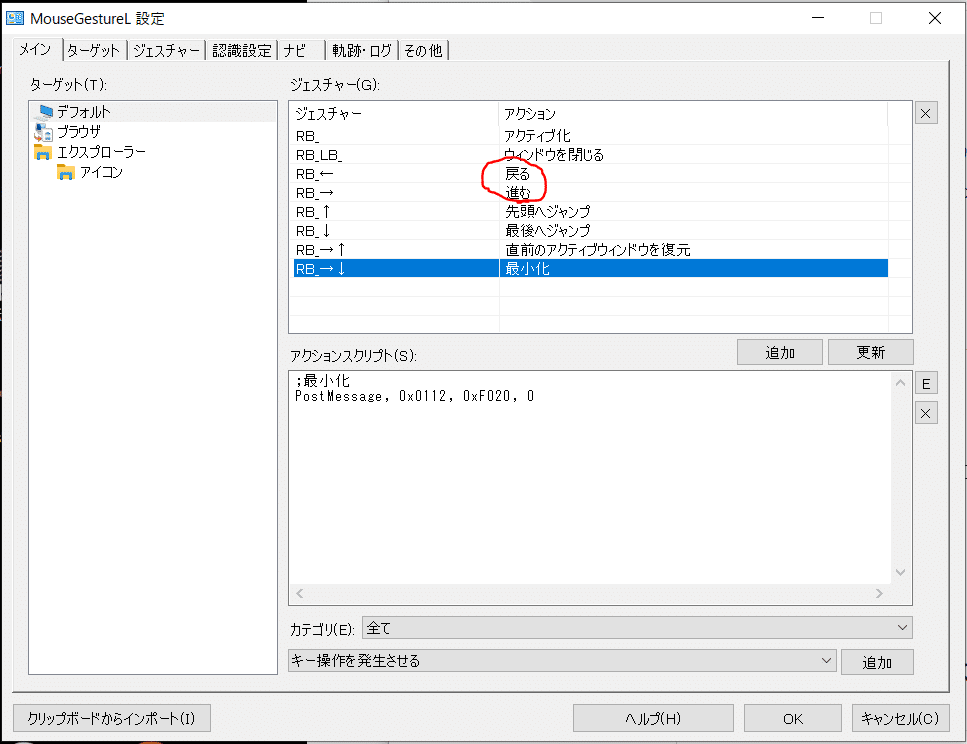Select RB_→ gesture row
Viewport: 967px width, 744px height.
591,193
